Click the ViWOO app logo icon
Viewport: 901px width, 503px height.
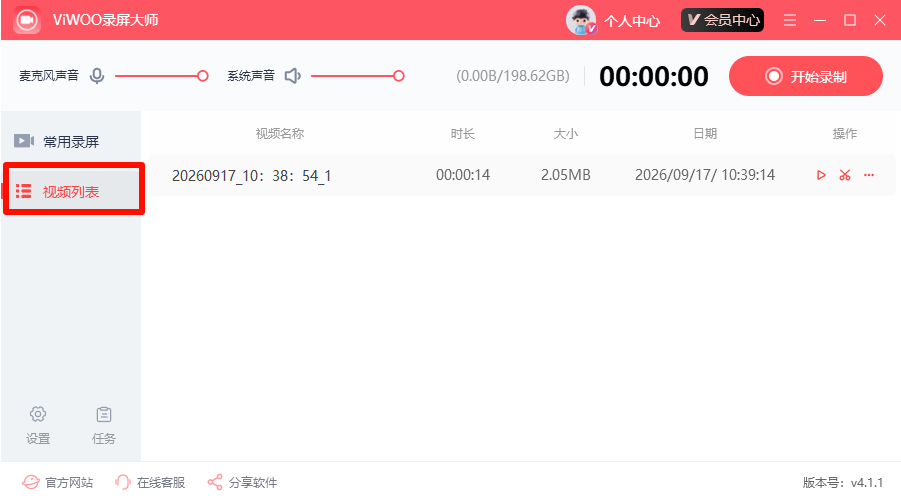pyautogui.click(x=26, y=20)
